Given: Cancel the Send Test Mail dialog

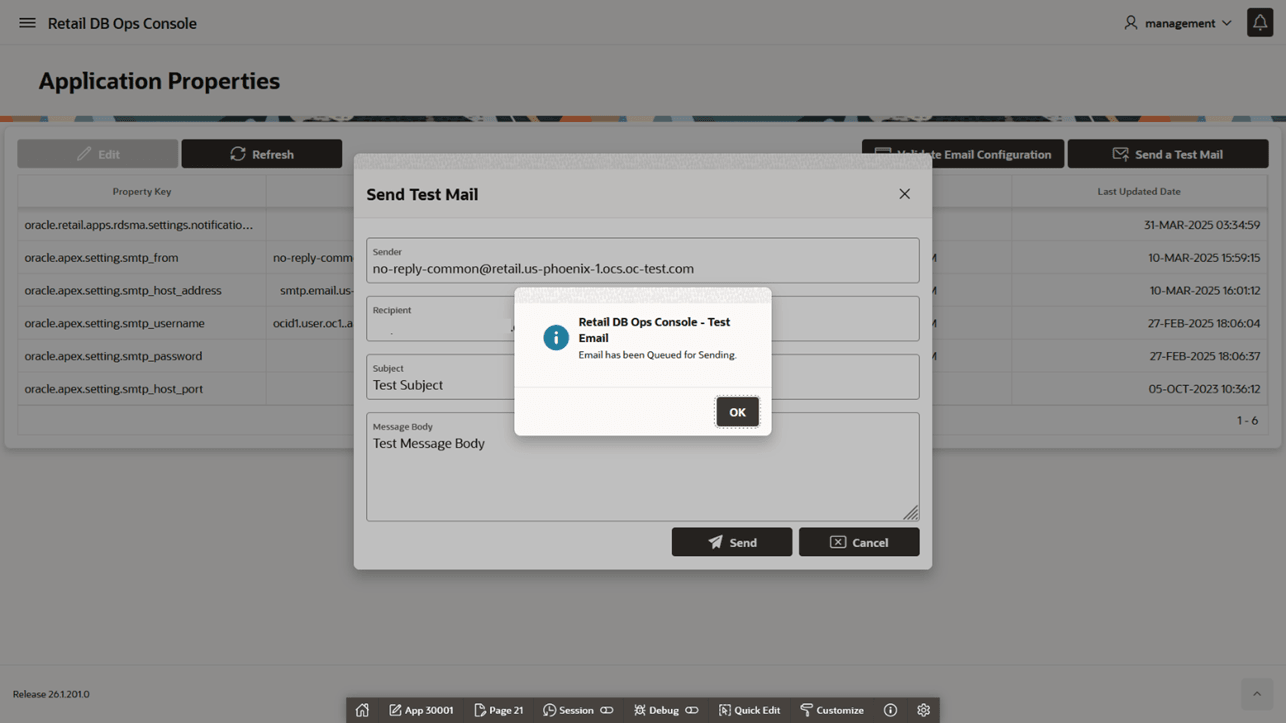Looking at the screenshot, I should coord(859,542).
